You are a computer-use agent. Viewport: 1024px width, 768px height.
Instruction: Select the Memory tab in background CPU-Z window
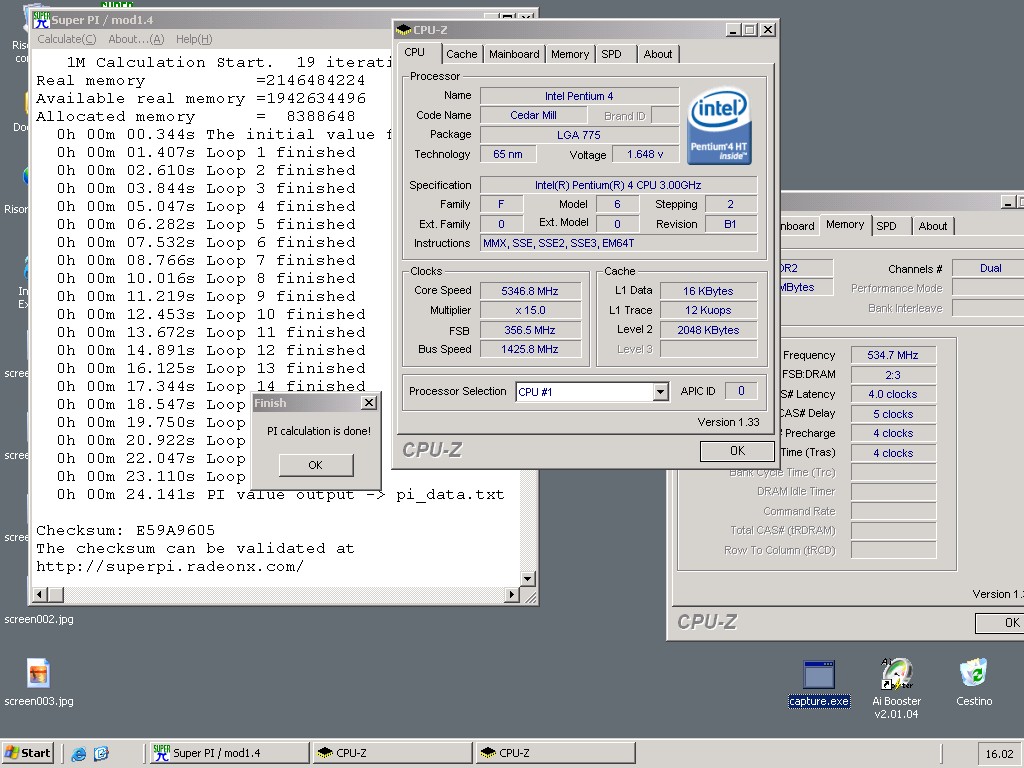(x=845, y=225)
